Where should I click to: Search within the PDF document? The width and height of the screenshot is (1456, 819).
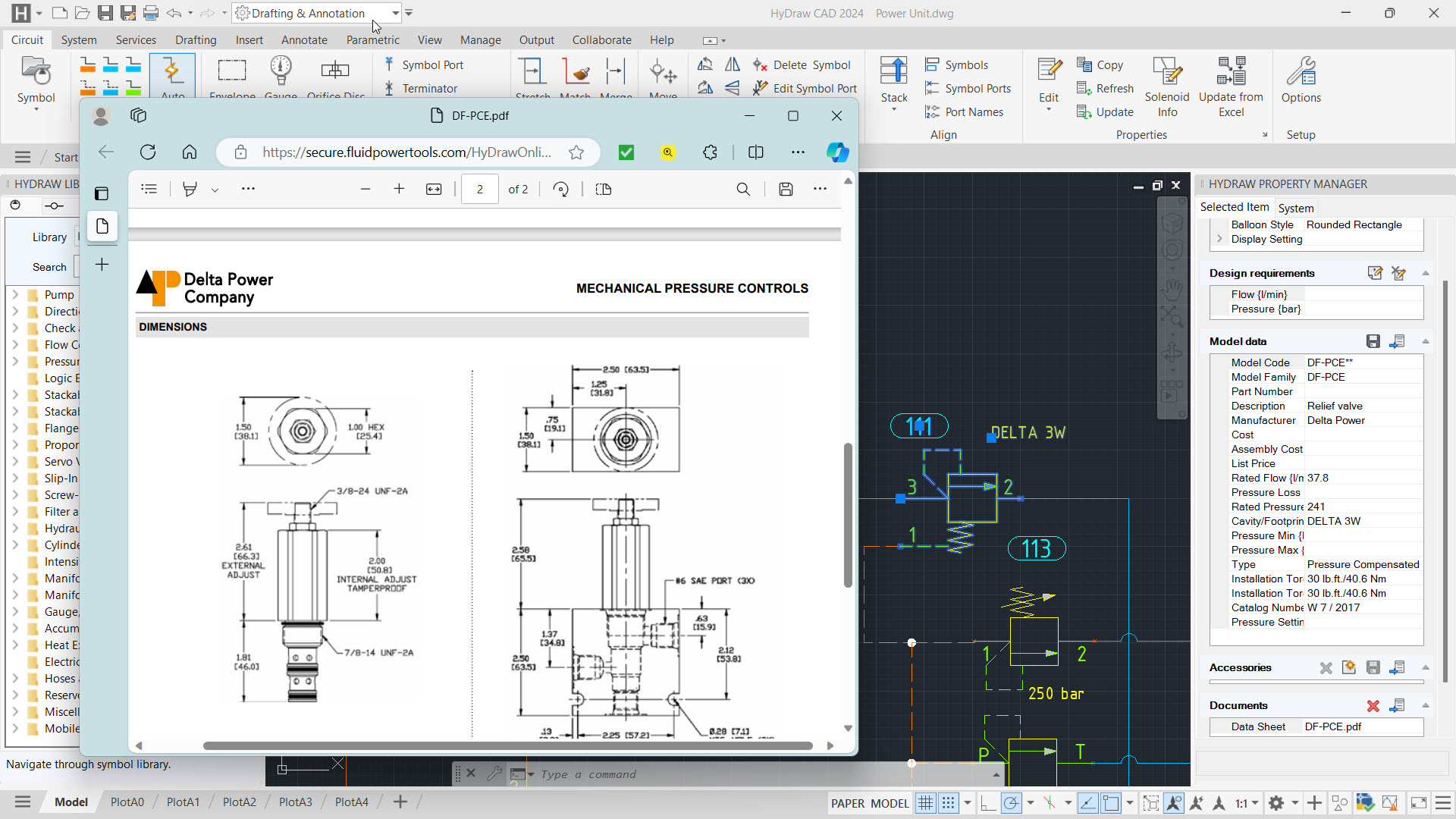pyautogui.click(x=743, y=190)
